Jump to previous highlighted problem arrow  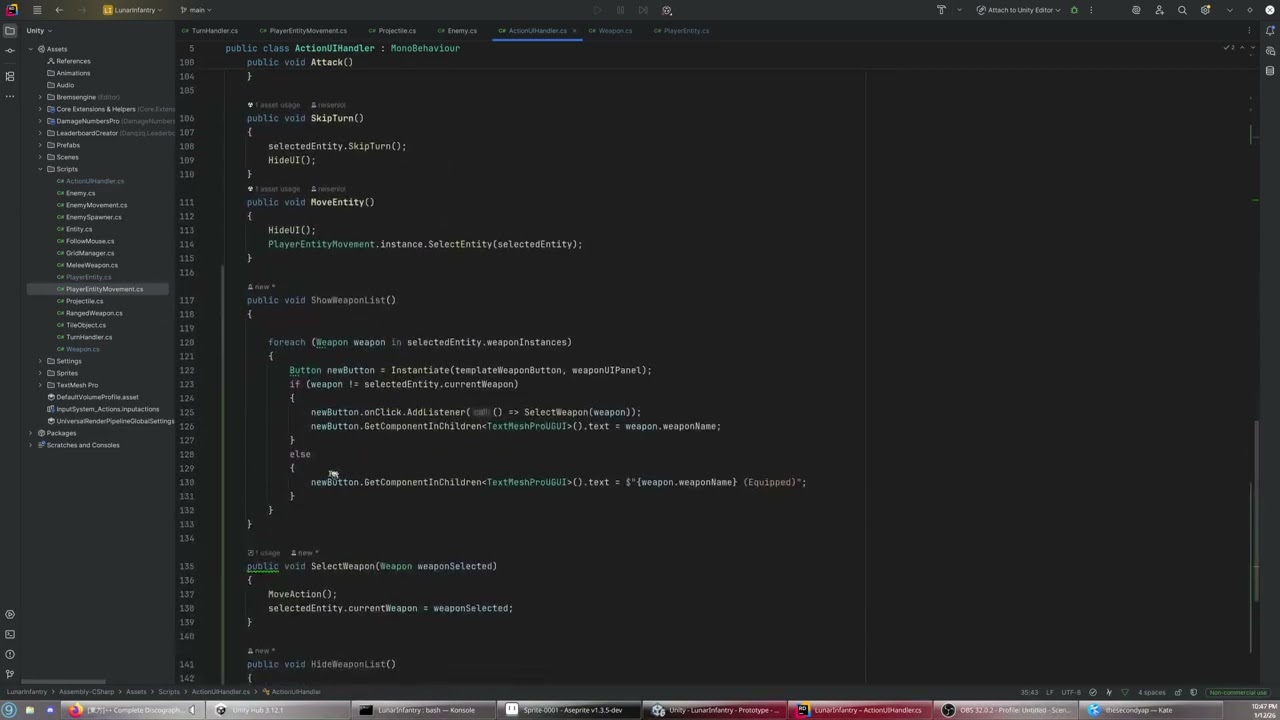tap(1241, 48)
